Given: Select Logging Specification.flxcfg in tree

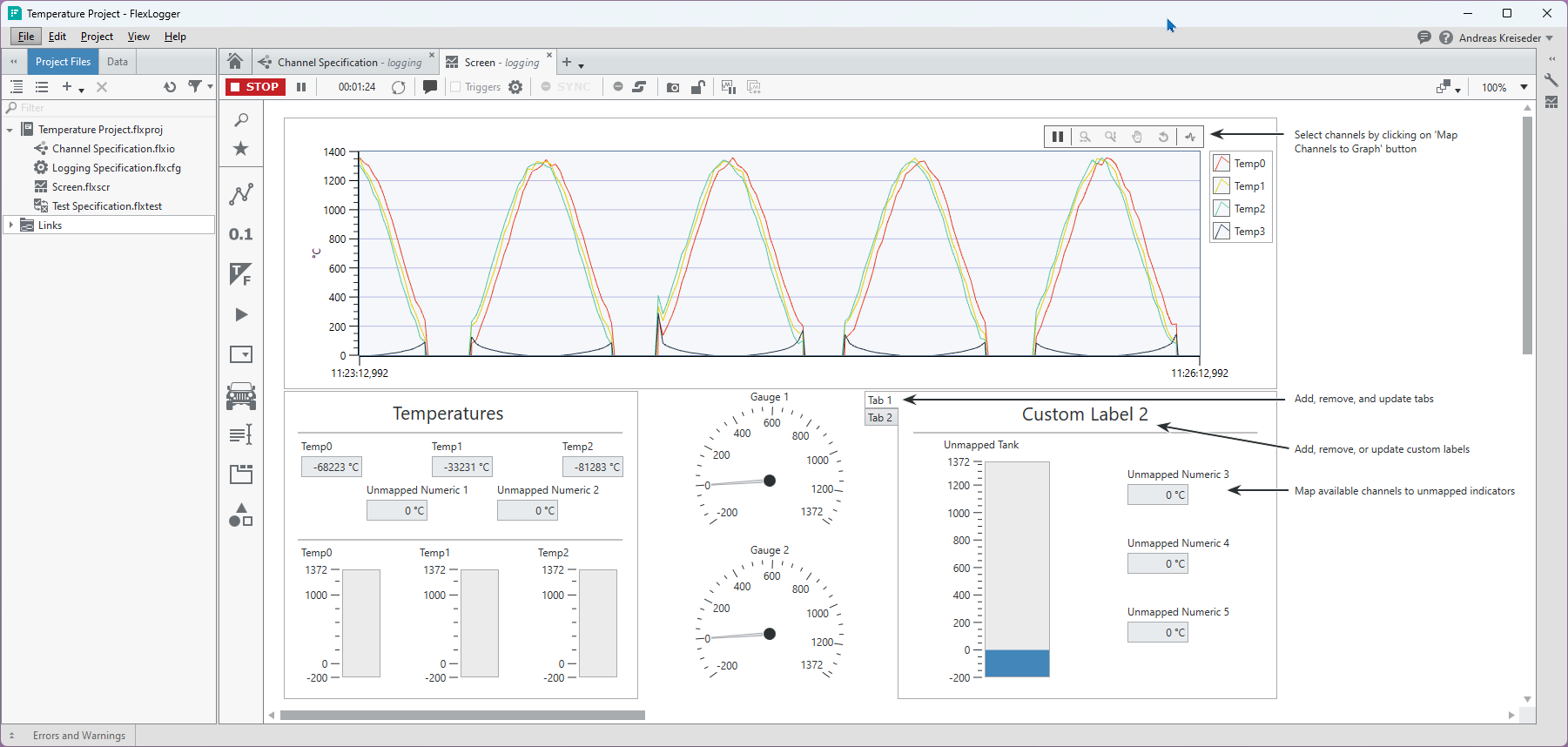Looking at the screenshot, I should [116, 168].
